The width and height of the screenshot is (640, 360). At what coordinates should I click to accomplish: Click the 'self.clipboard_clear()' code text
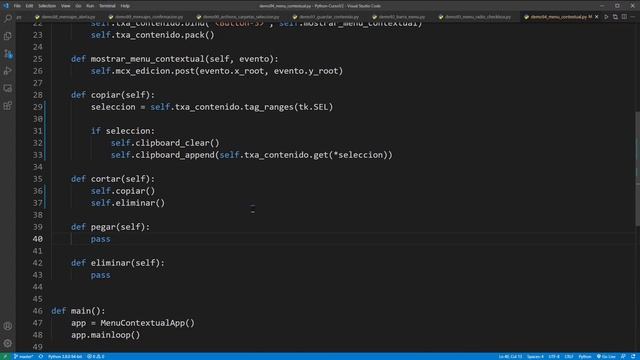[165, 143]
